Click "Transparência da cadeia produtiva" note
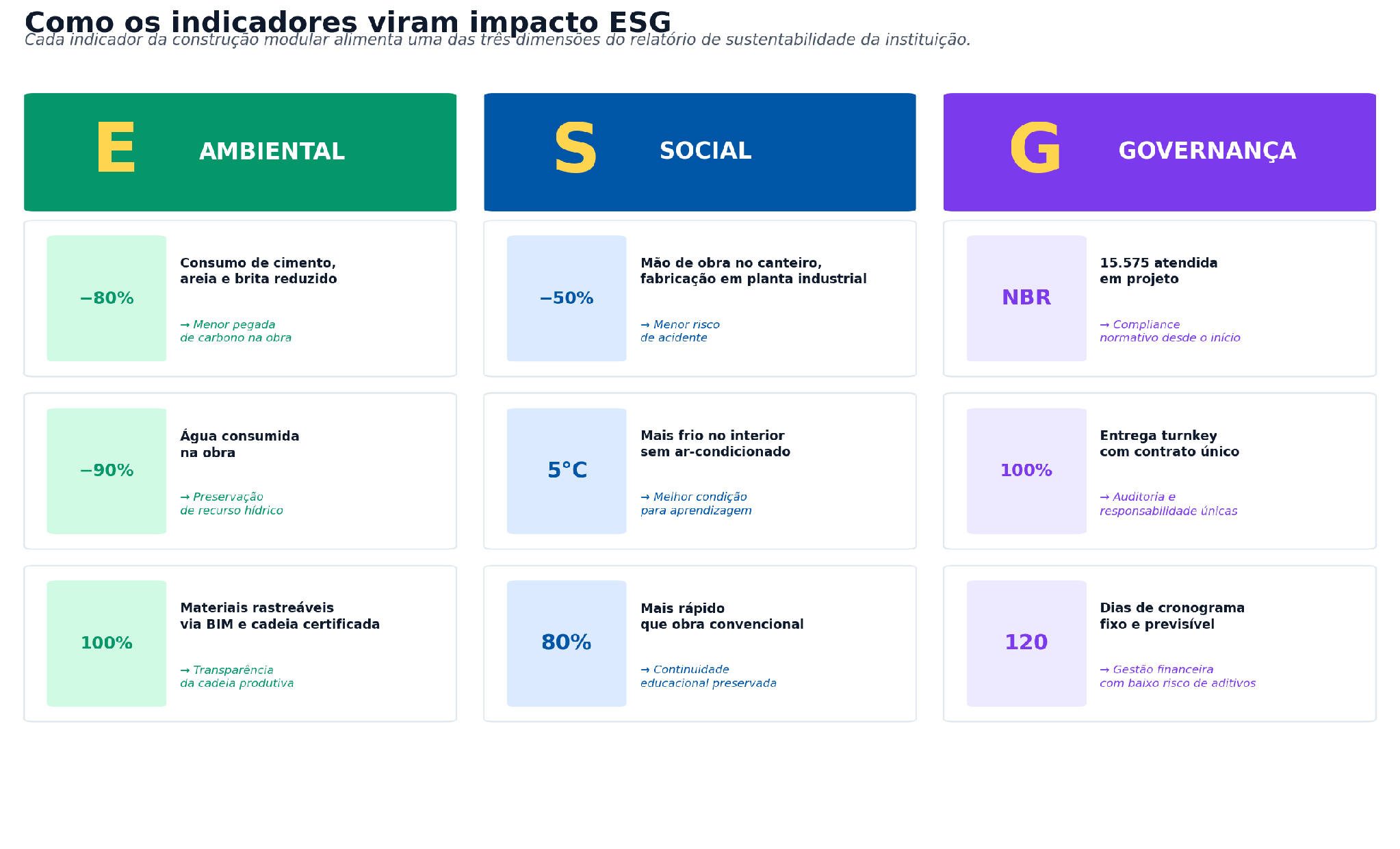This screenshot has width=1400, height=849. click(x=237, y=677)
